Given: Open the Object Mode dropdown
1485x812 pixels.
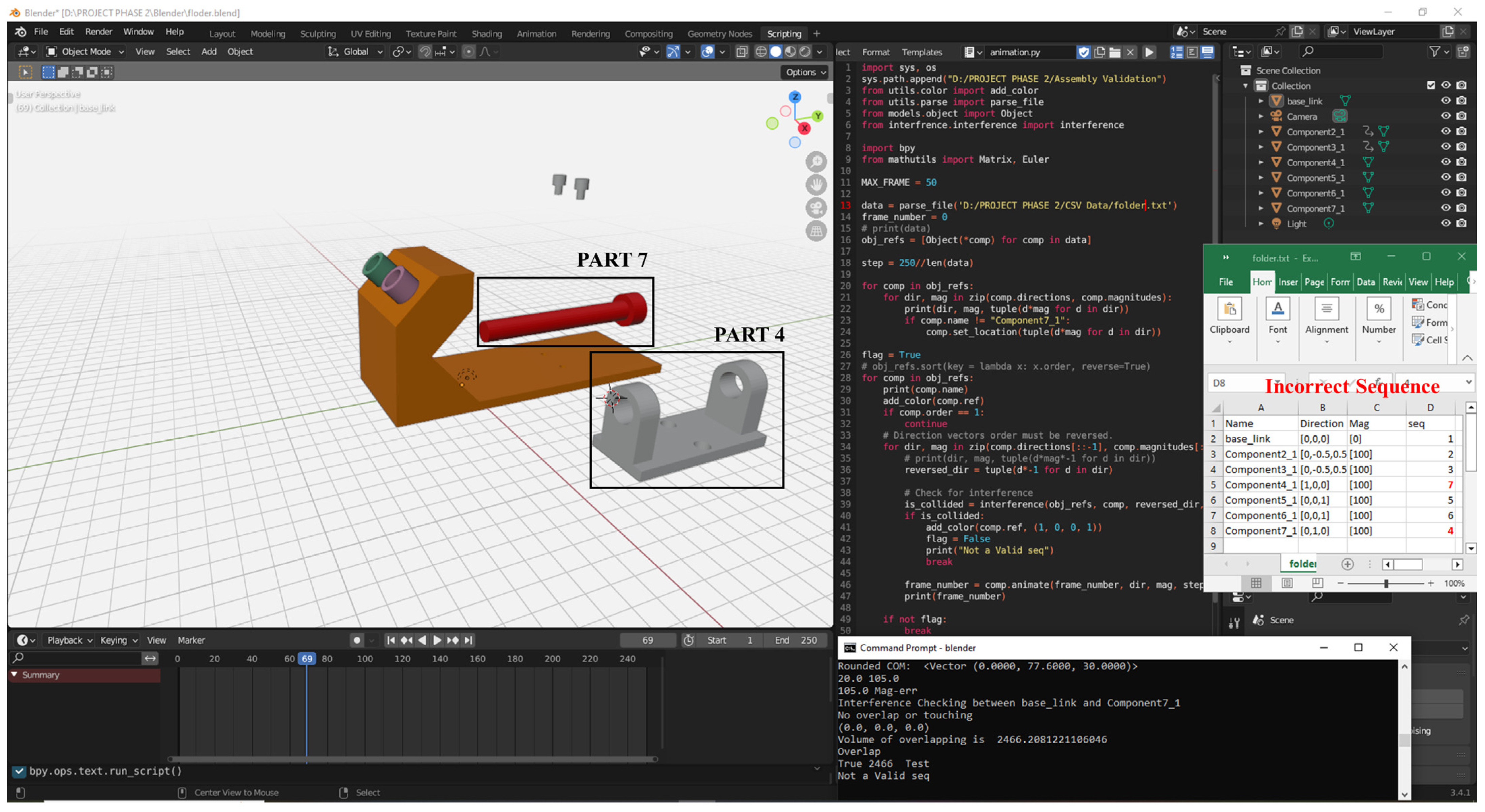Looking at the screenshot, I should coord(85,52).
